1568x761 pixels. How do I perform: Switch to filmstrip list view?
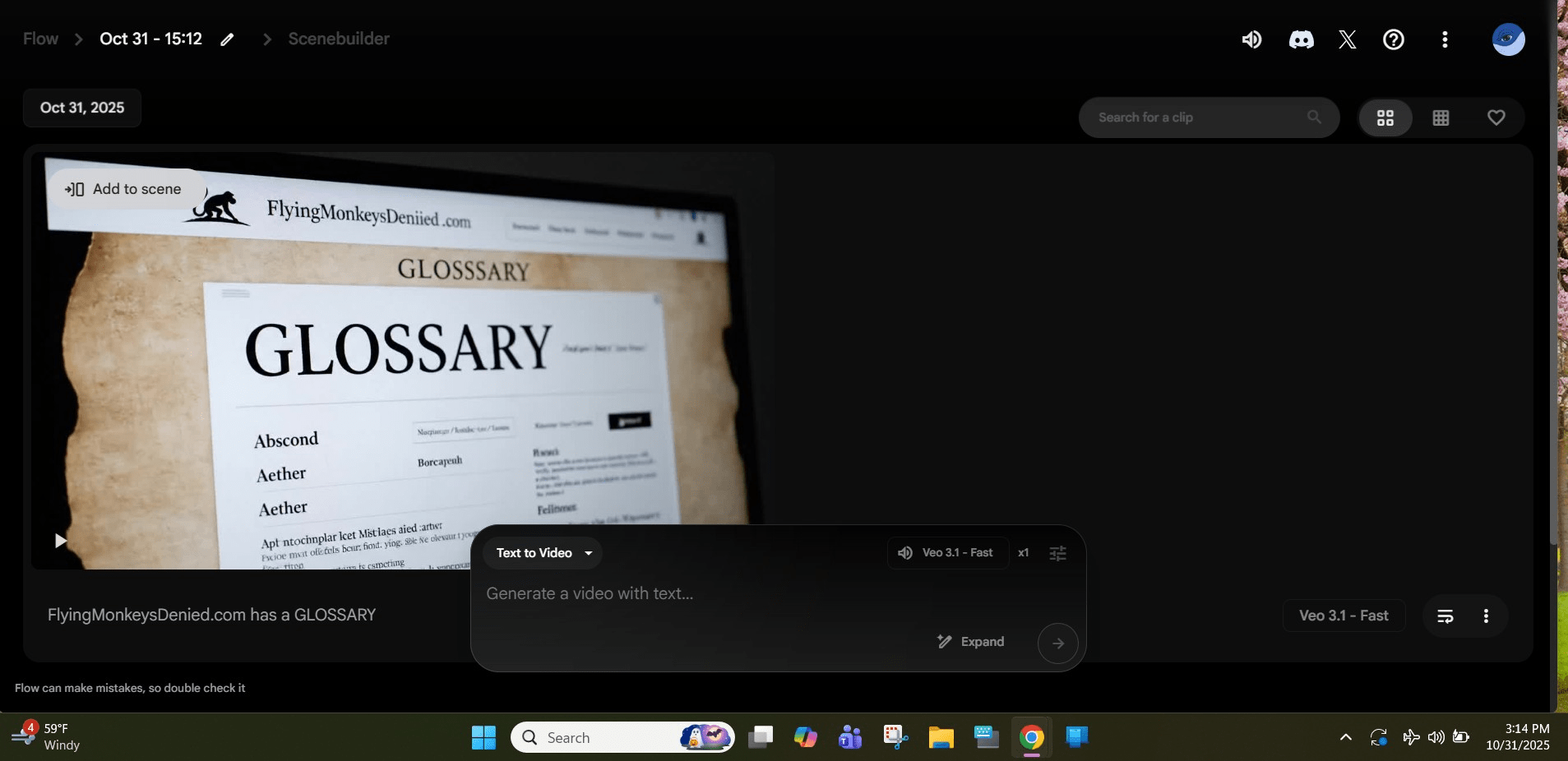[x=1441, y=118]
